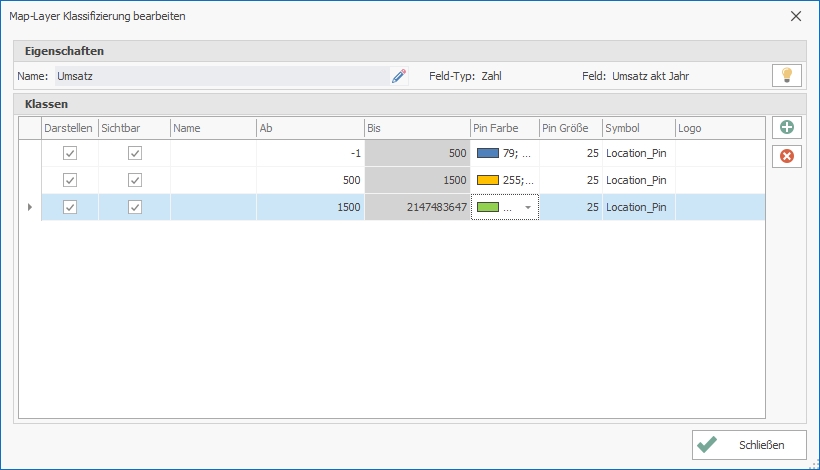Screen dimensions: 820x470
Task: Uncheck Darstellen in the selected third row
Action: click(70, 207)
